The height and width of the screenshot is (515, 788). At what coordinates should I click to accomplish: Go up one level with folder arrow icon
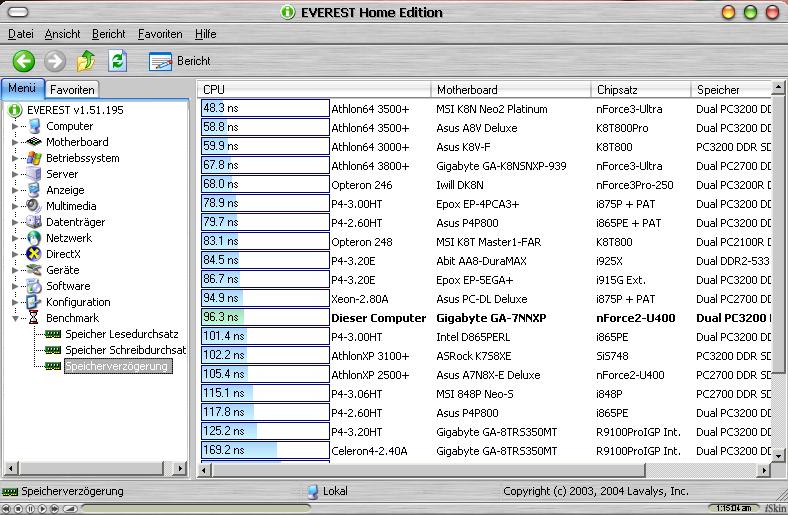(x=86, y=61)
